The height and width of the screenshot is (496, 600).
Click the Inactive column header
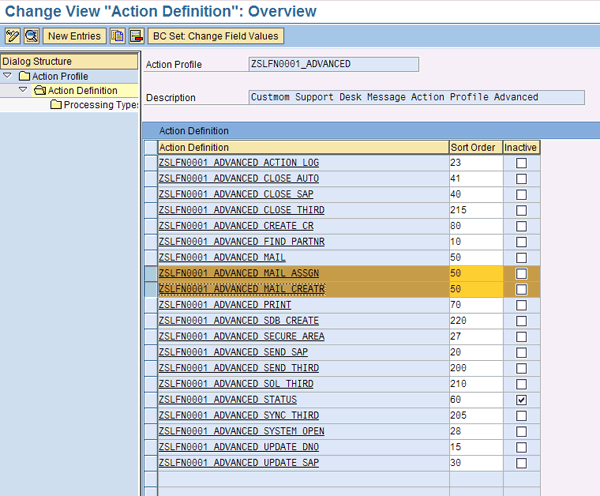(520, 147)
